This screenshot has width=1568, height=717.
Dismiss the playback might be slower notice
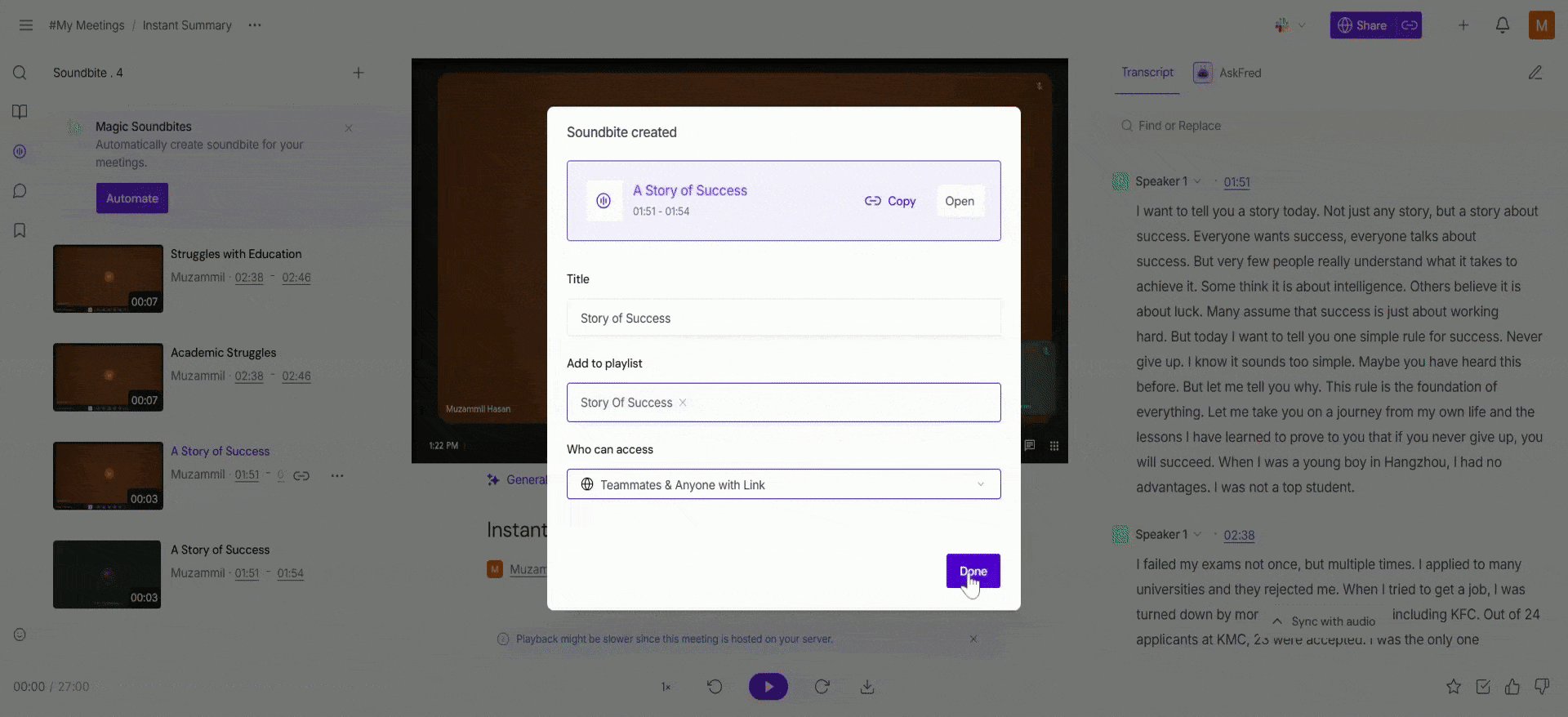point(973,639)
